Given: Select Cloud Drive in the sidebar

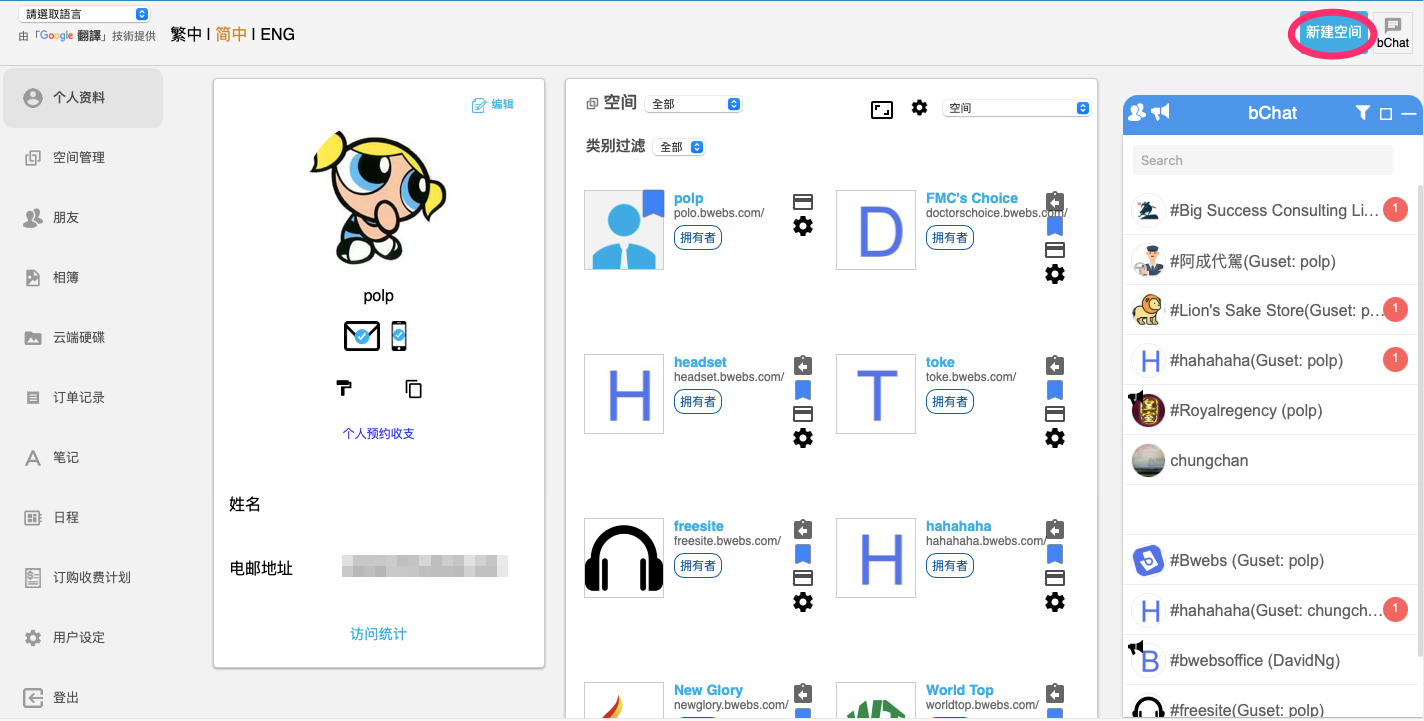Looking at the screenshot, I should click(78, 337).
